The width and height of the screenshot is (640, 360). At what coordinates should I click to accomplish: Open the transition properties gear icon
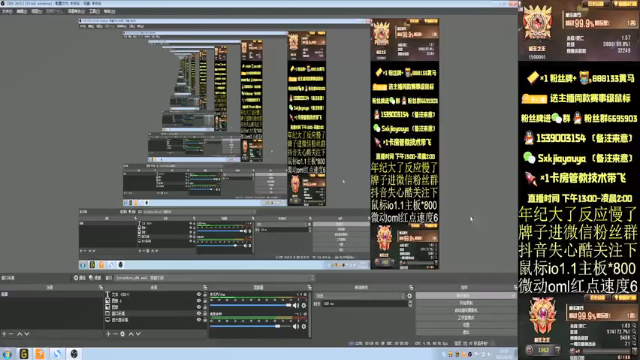[x=409, y=296]
